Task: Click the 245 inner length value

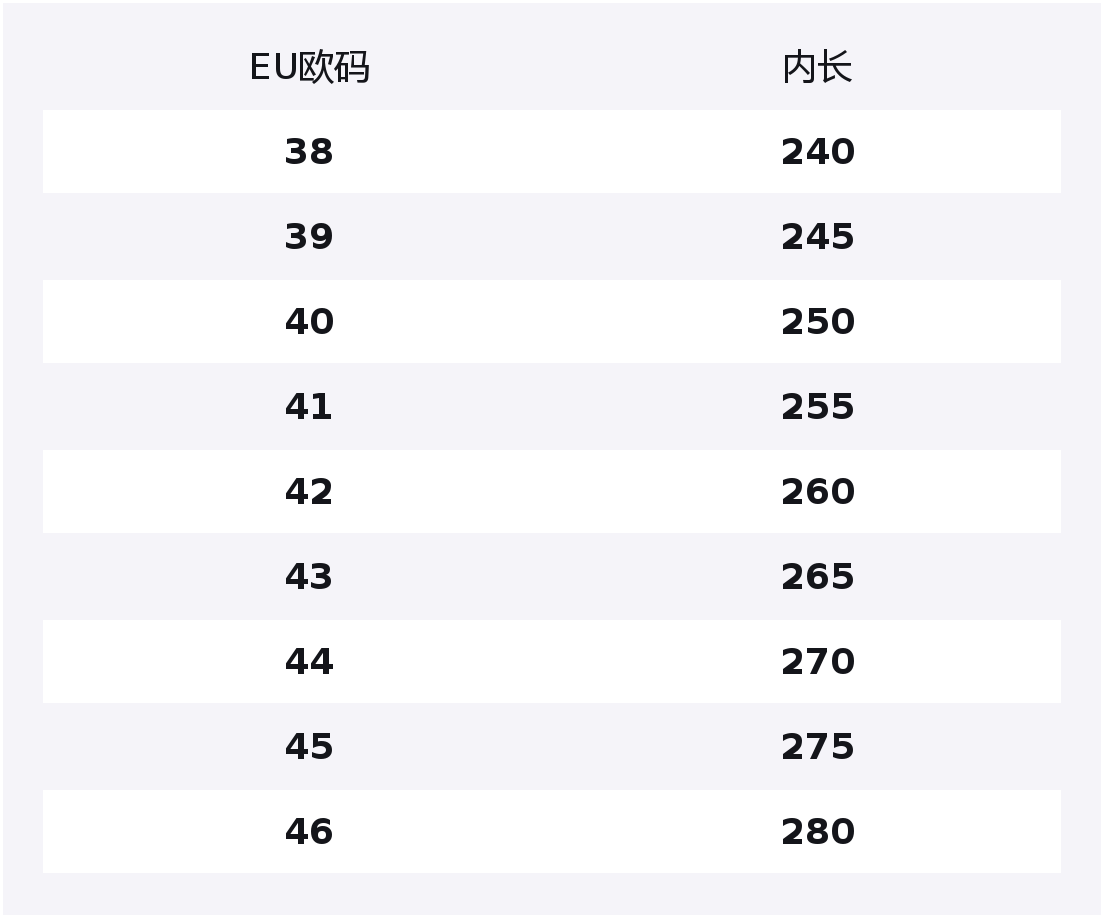Action: [x=817, y=237]
